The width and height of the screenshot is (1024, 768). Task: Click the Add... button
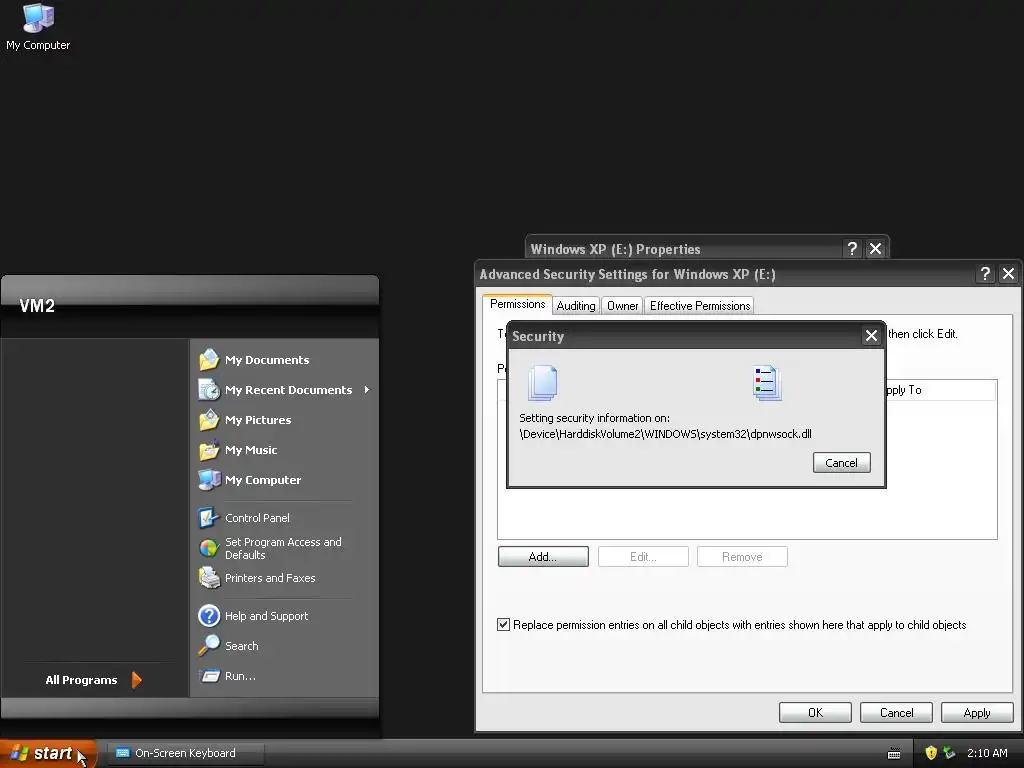pyautogui.click(x=543, y=556)
